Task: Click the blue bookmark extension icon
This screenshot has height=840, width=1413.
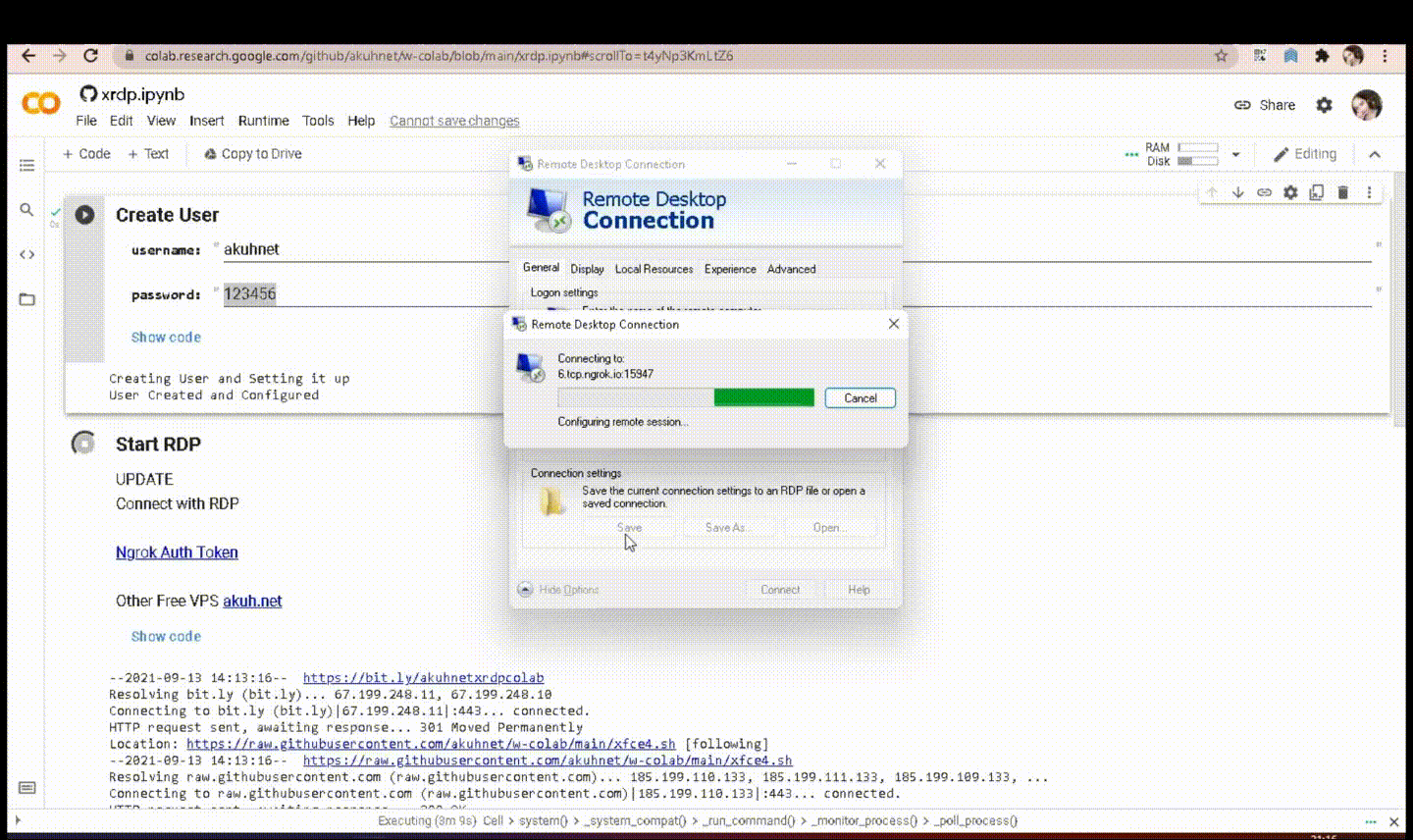Action: [1290, 56]
